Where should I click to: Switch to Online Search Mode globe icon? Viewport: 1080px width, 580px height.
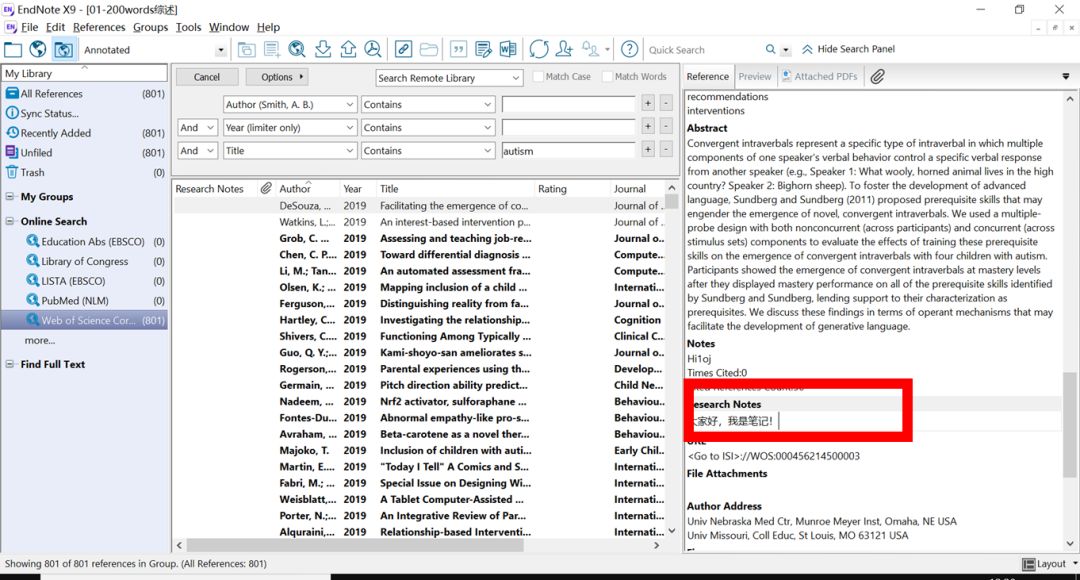pyautogui.click(x=38, y=50)
